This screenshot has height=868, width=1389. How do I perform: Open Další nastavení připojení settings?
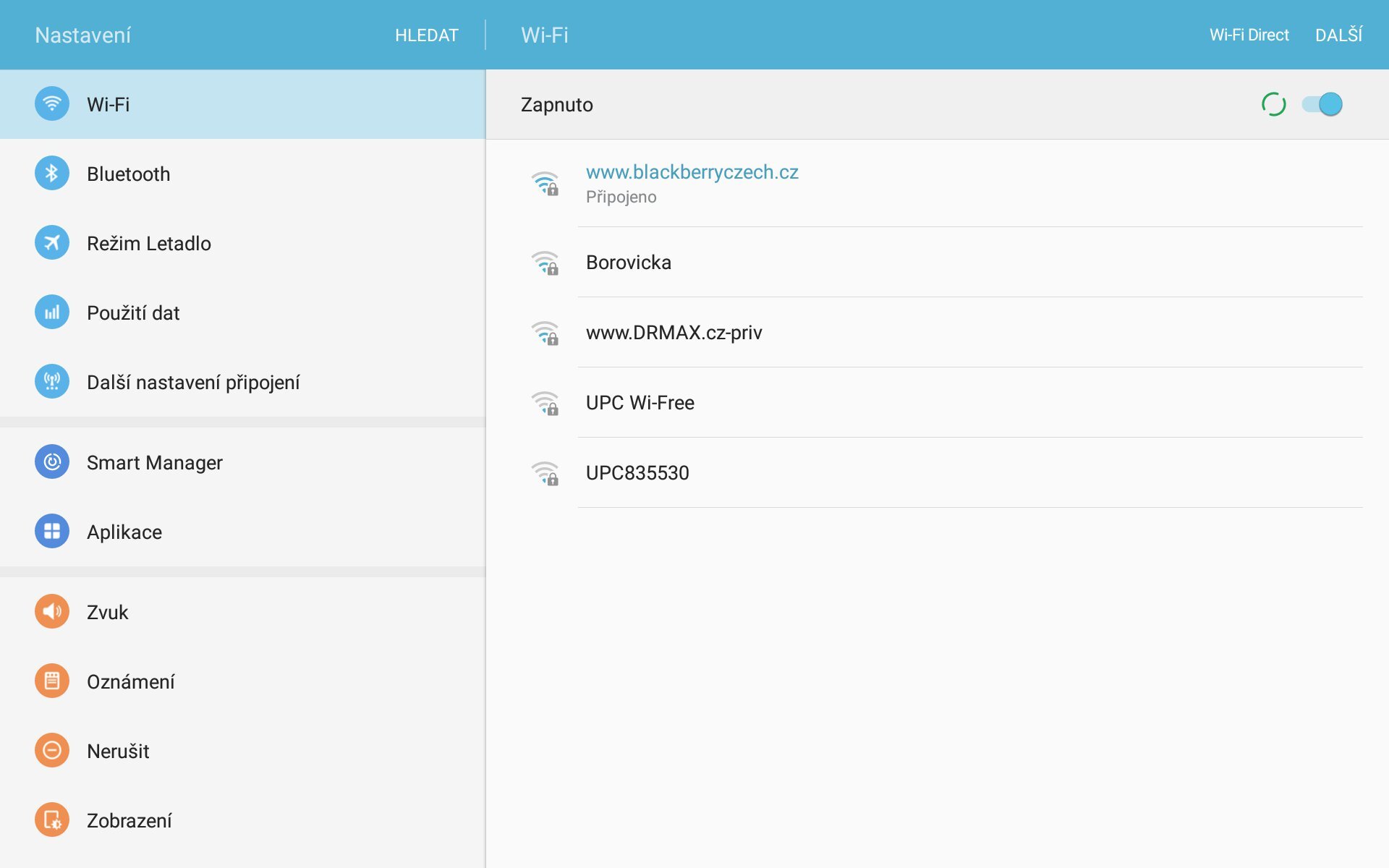coord(193,382)
